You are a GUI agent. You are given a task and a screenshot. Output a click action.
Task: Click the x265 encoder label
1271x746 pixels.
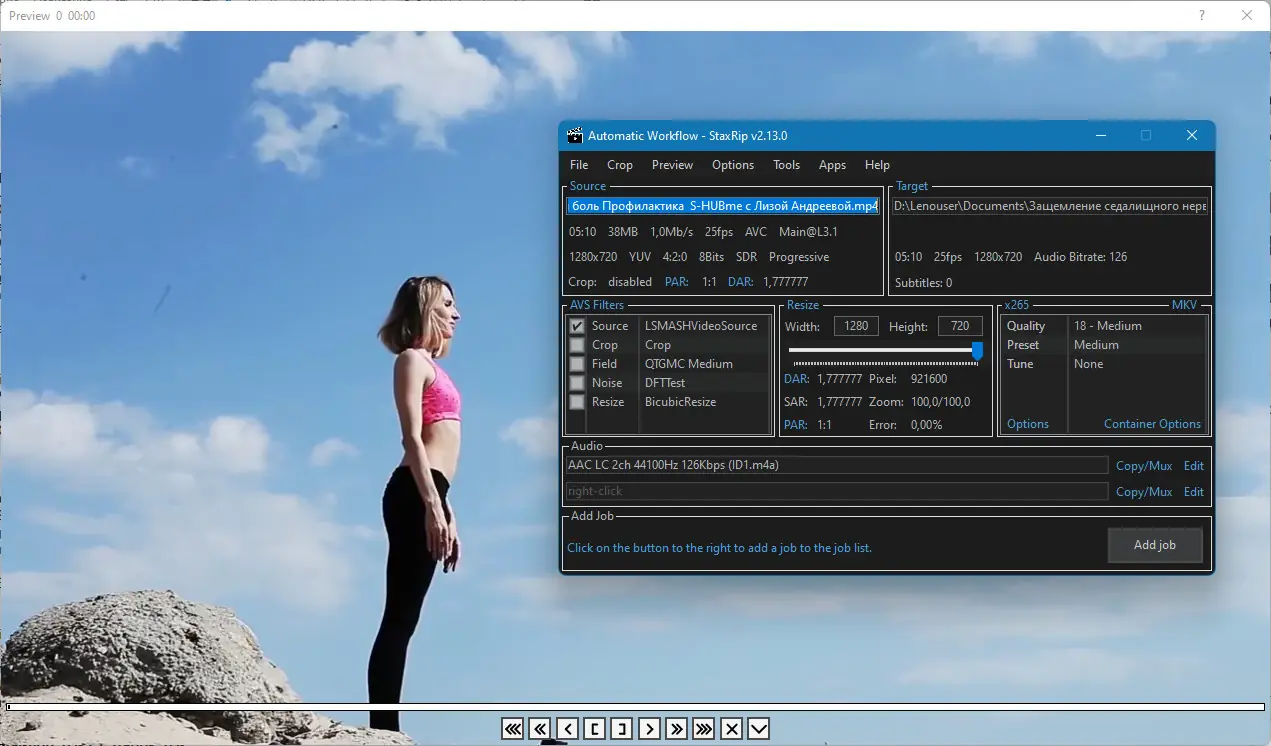click(1017, 305)
